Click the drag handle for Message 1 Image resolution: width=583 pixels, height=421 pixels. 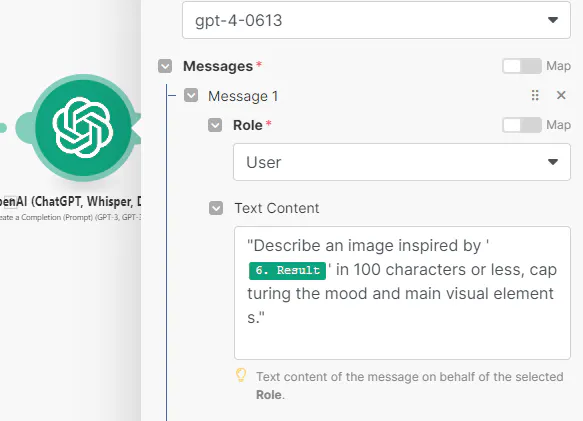(535, 96)
